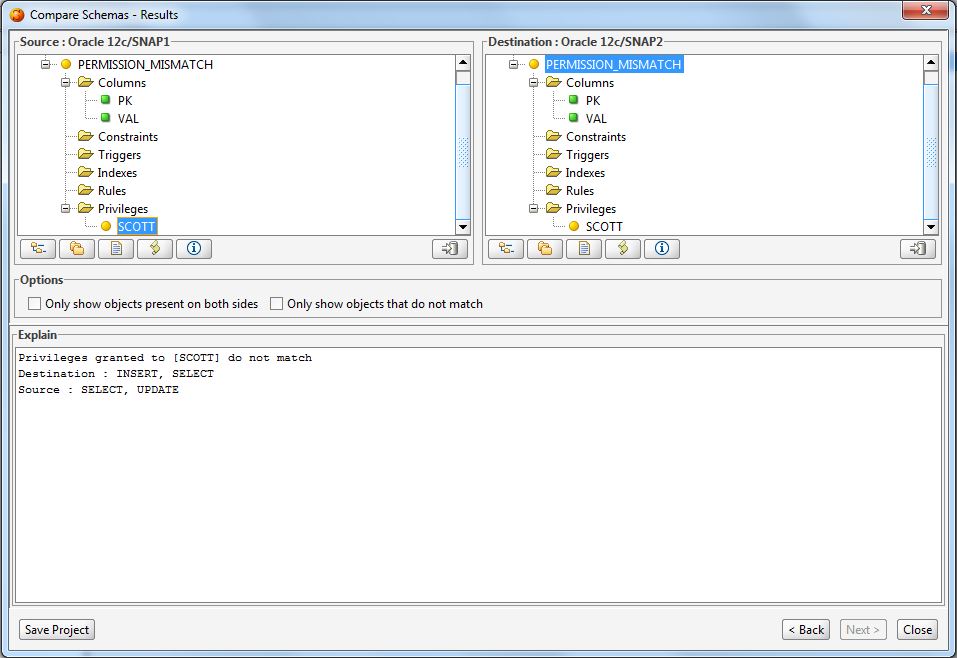Click the Destination Rules folder icon
This screenshot has width=957, height=658.
(x=554, y=190)
